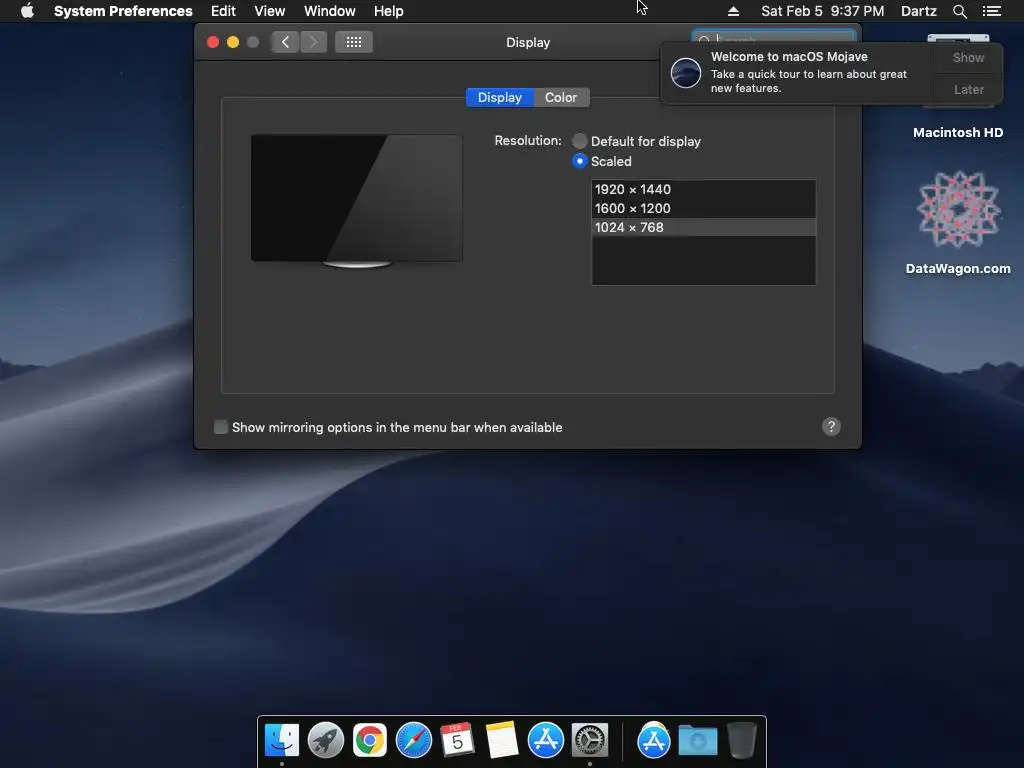Open the Edit menu
Viewport: 1024px width, 768px height.
tap(223, 11)
